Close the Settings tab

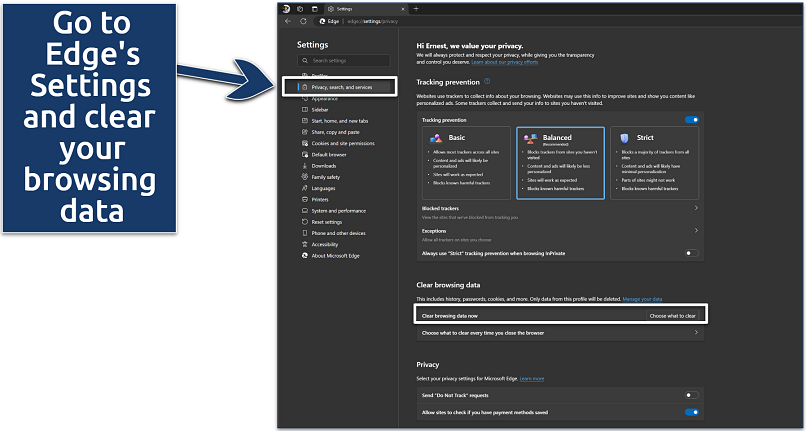(403, 9)
